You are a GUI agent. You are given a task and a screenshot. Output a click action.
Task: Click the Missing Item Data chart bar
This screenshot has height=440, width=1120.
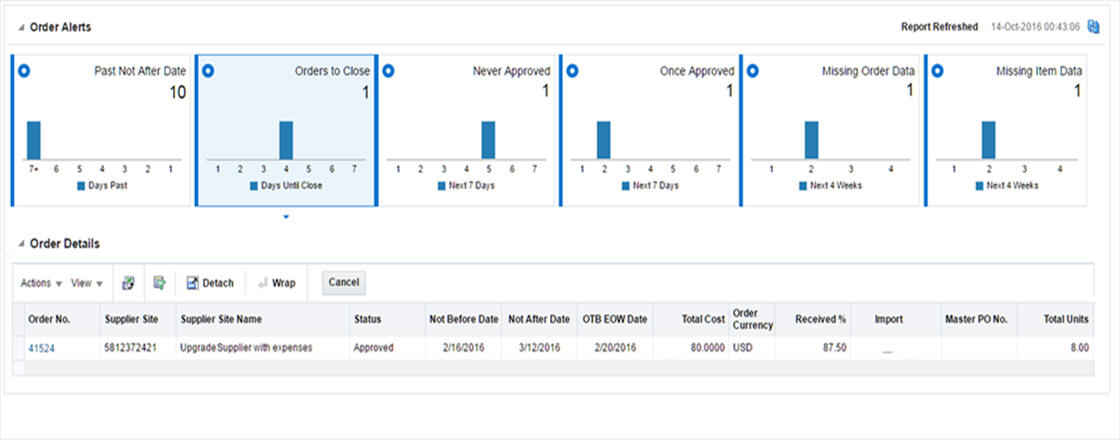tap(989, 141)
